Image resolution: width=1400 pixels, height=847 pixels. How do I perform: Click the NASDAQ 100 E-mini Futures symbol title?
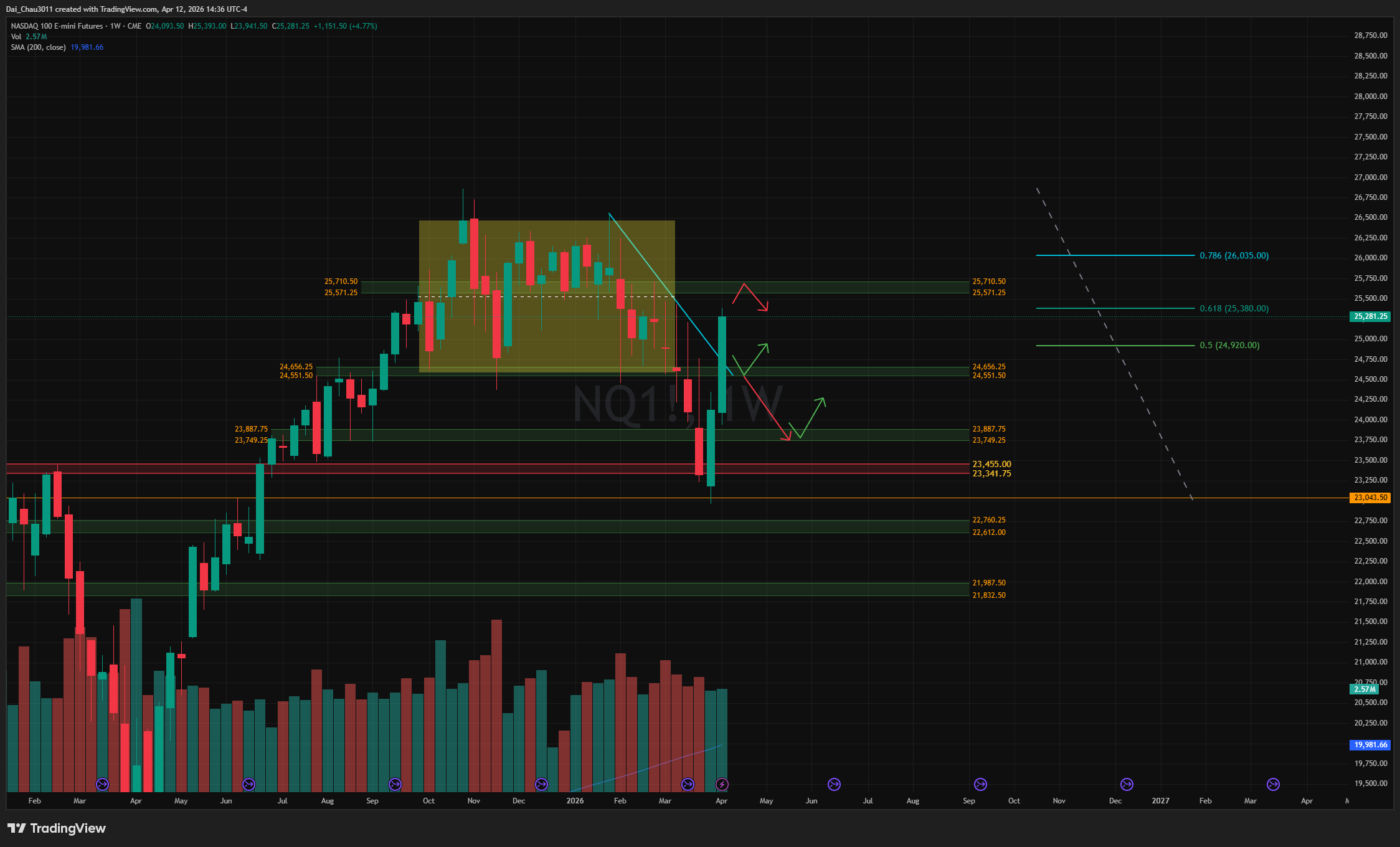[x=57, y=26]
